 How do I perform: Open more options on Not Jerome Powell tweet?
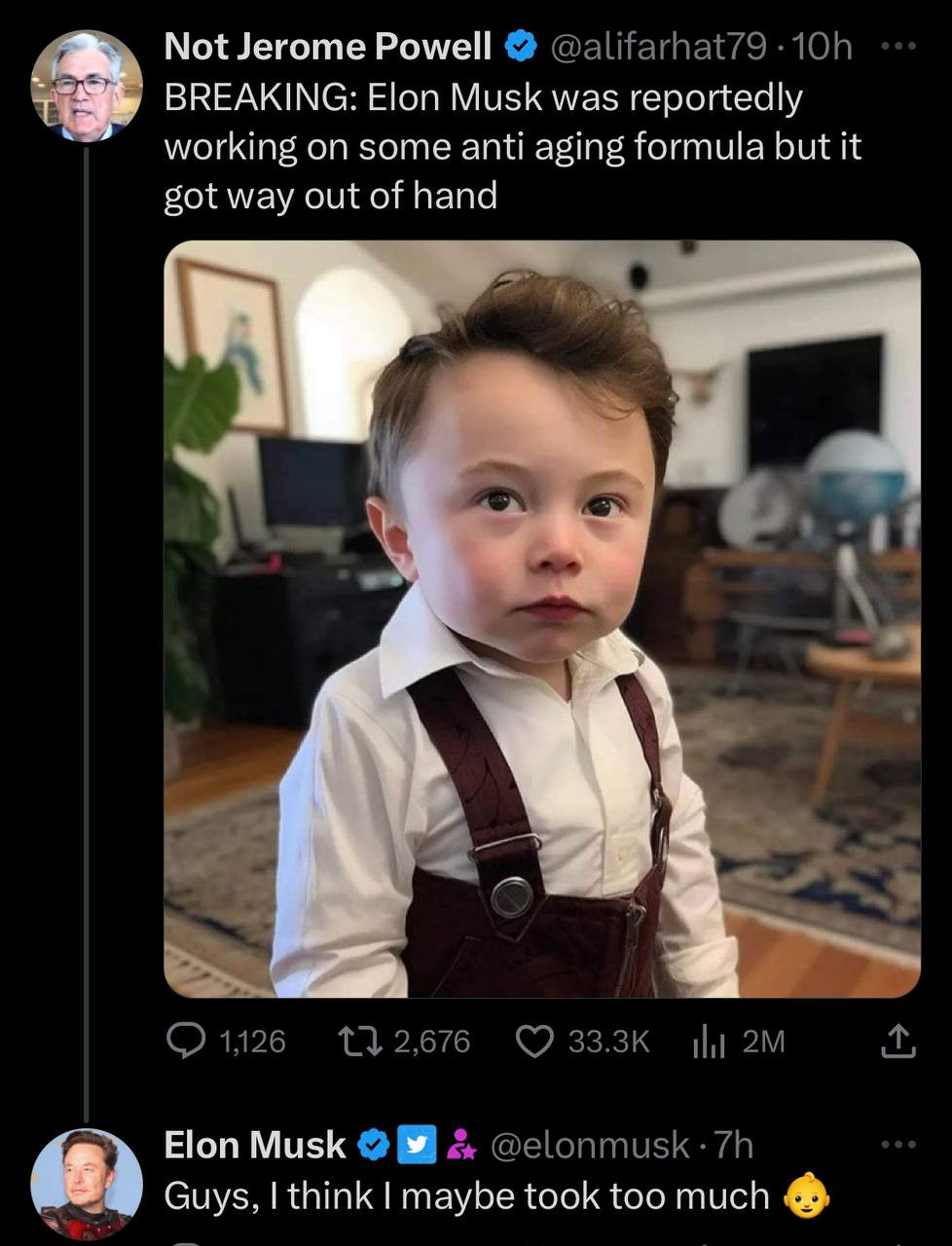coord(897,46)
